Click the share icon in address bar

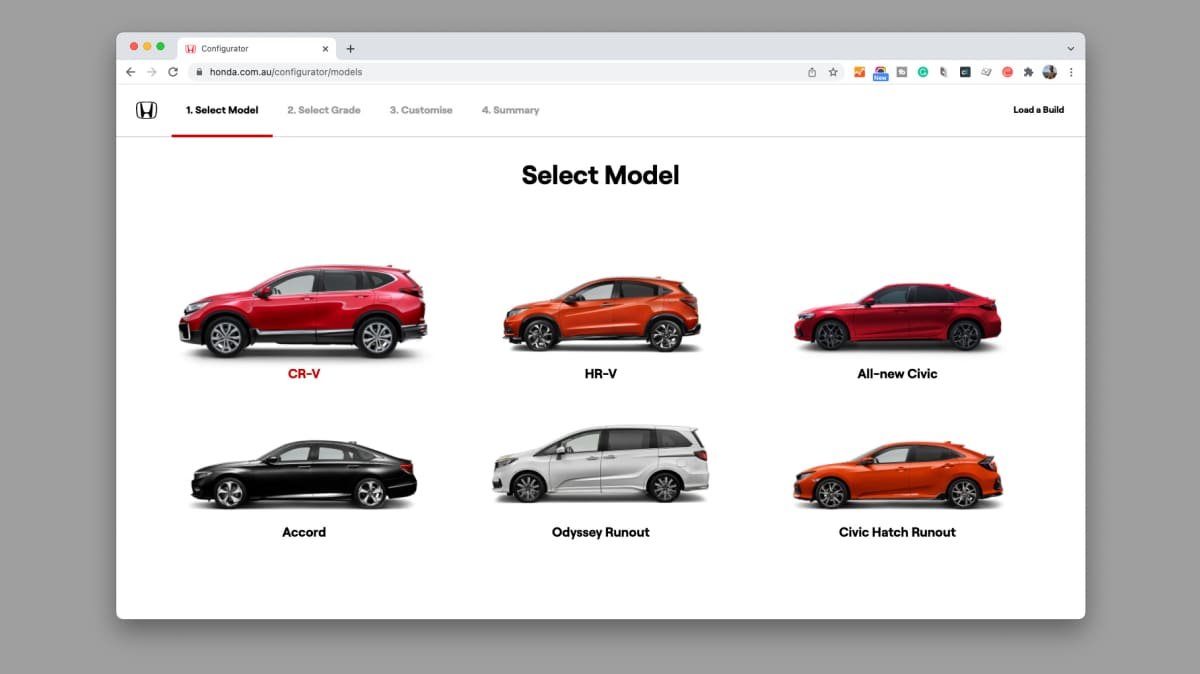tap(812, 72)
